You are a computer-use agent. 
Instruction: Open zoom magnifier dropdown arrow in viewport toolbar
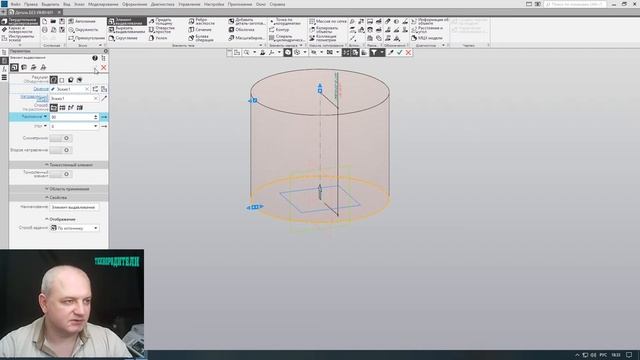(x=254, y=52)
